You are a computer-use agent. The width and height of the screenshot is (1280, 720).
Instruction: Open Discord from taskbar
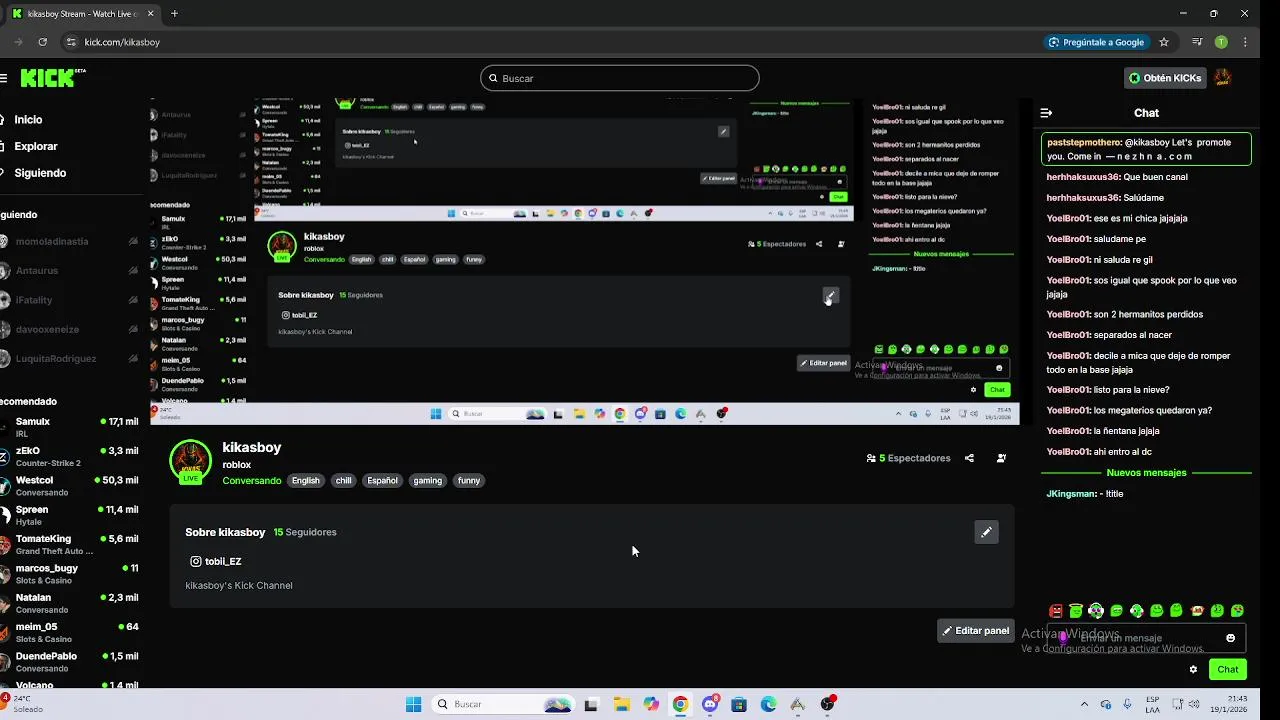coord(710,704)
